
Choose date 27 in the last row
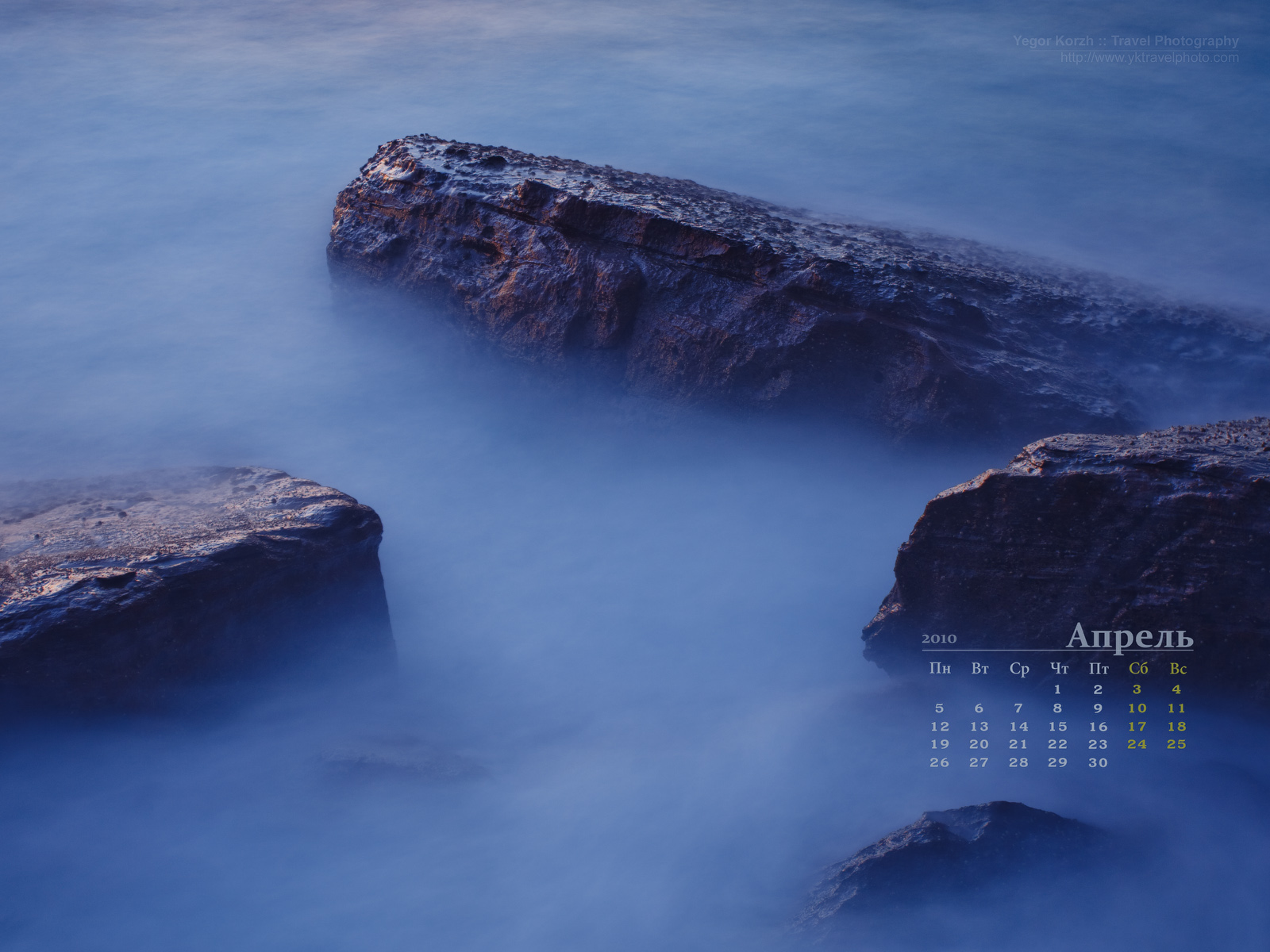[979, 762]
